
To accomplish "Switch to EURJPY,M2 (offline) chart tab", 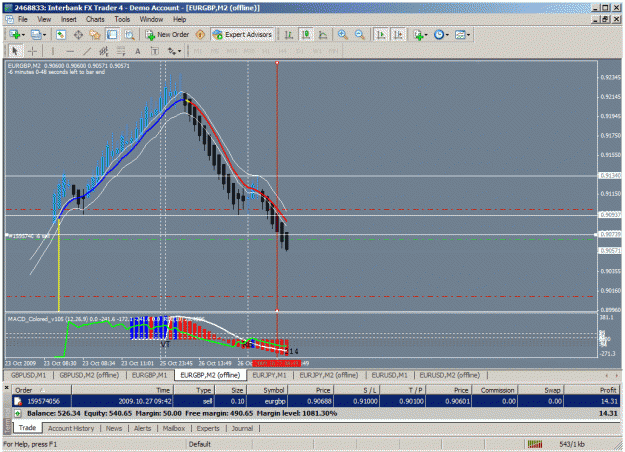I will pyautogui.click(x=329, y=375).
